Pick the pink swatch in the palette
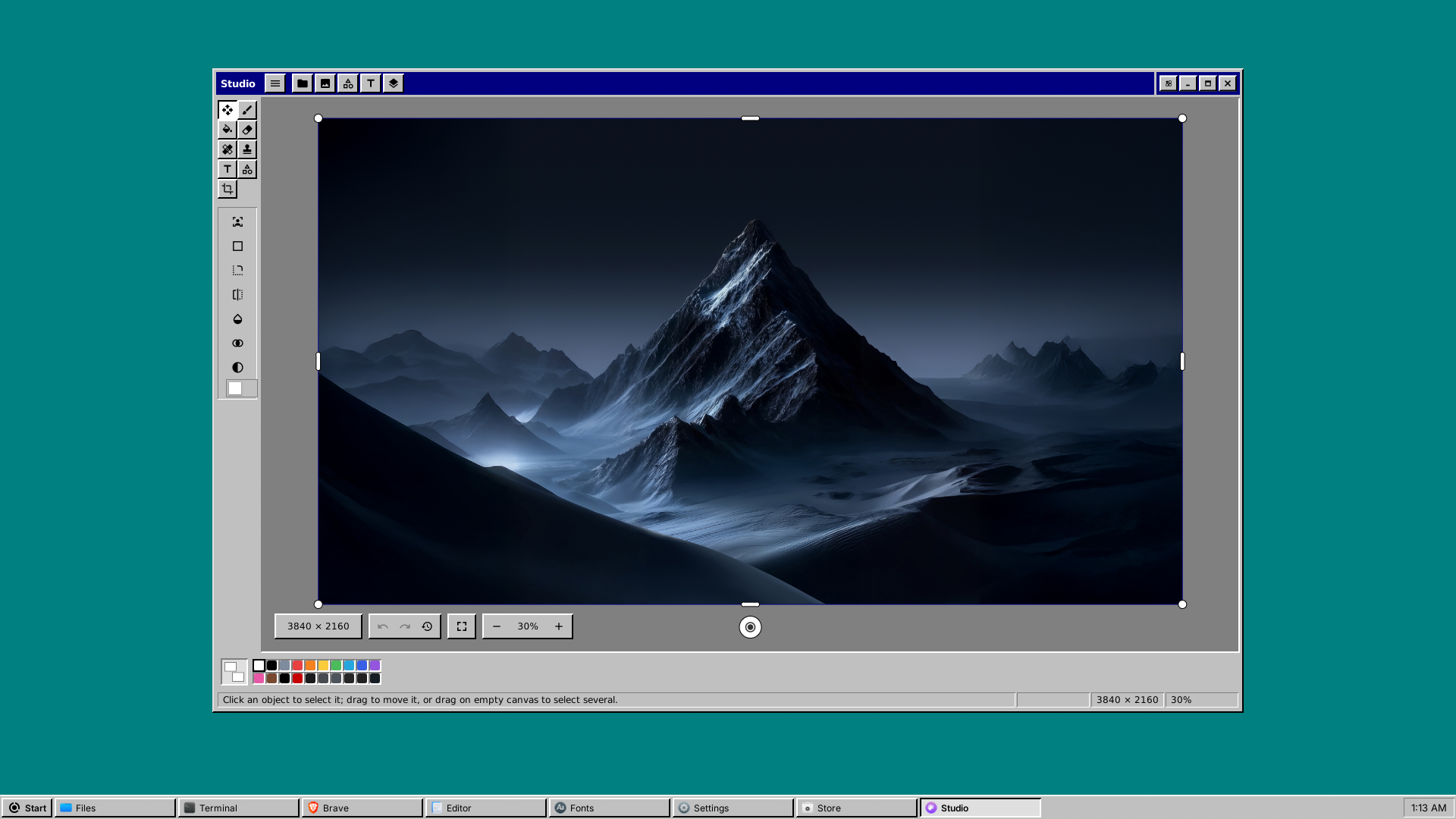 (259, 679)
